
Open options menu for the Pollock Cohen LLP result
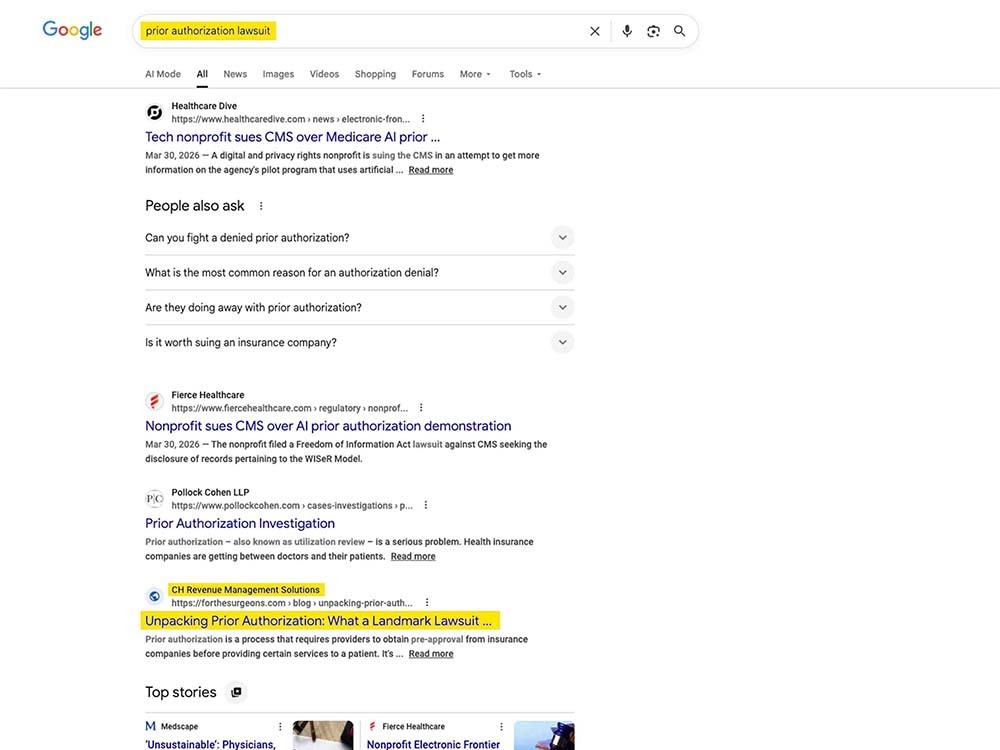pos(425,505)
